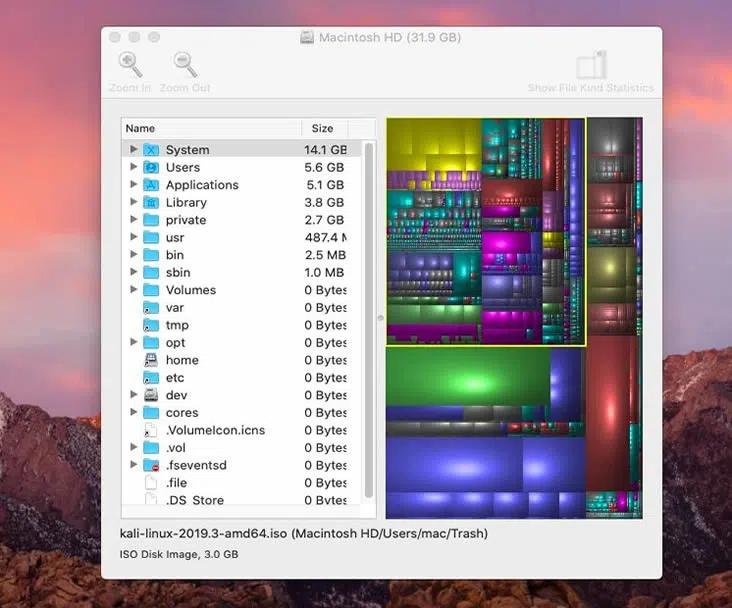
Task: Click the Zoom In magnifier icon
Action: pyautogui.click(x=130, y=64)
